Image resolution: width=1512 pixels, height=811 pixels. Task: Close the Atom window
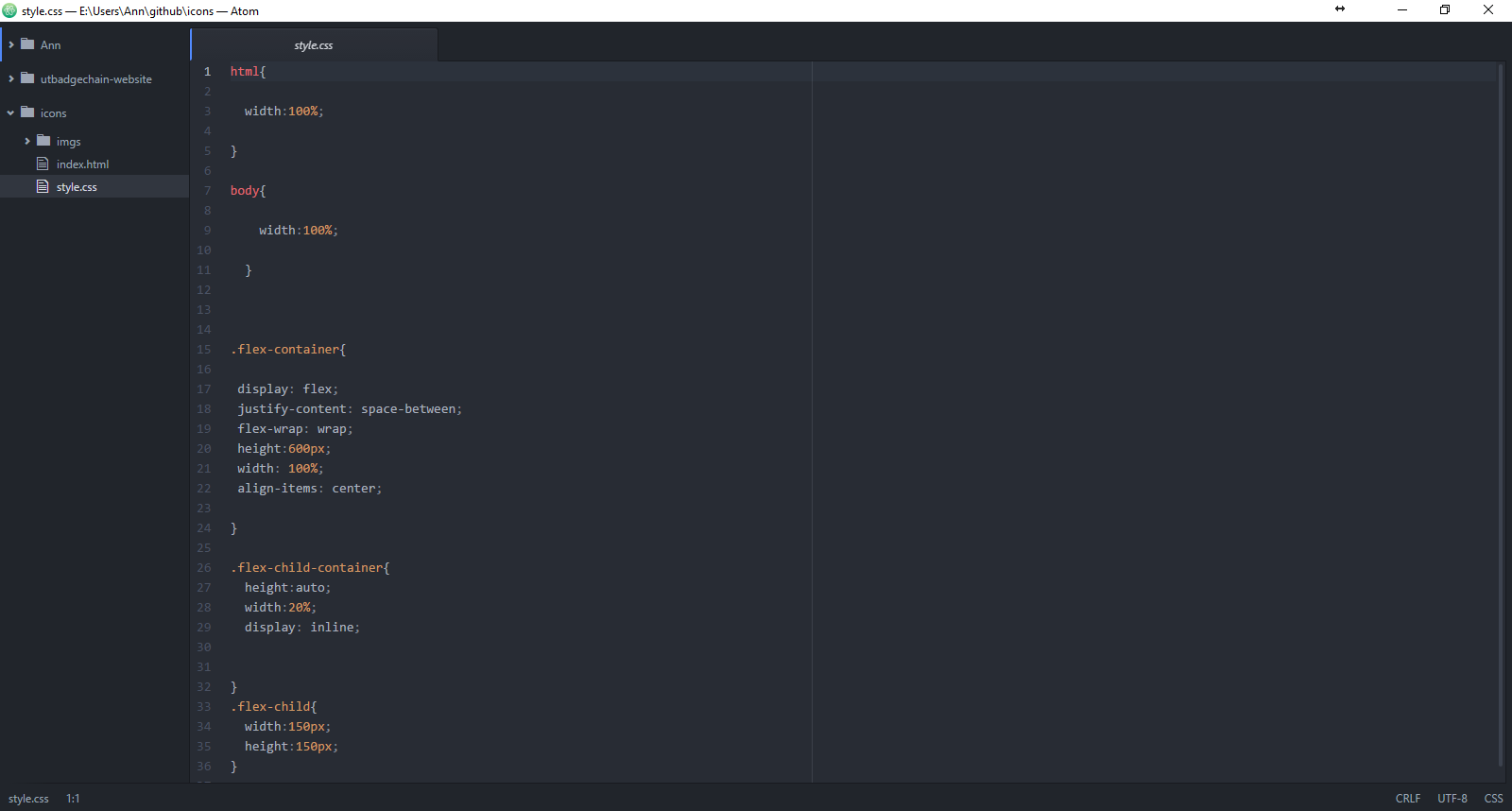(x=1488, y=10)
